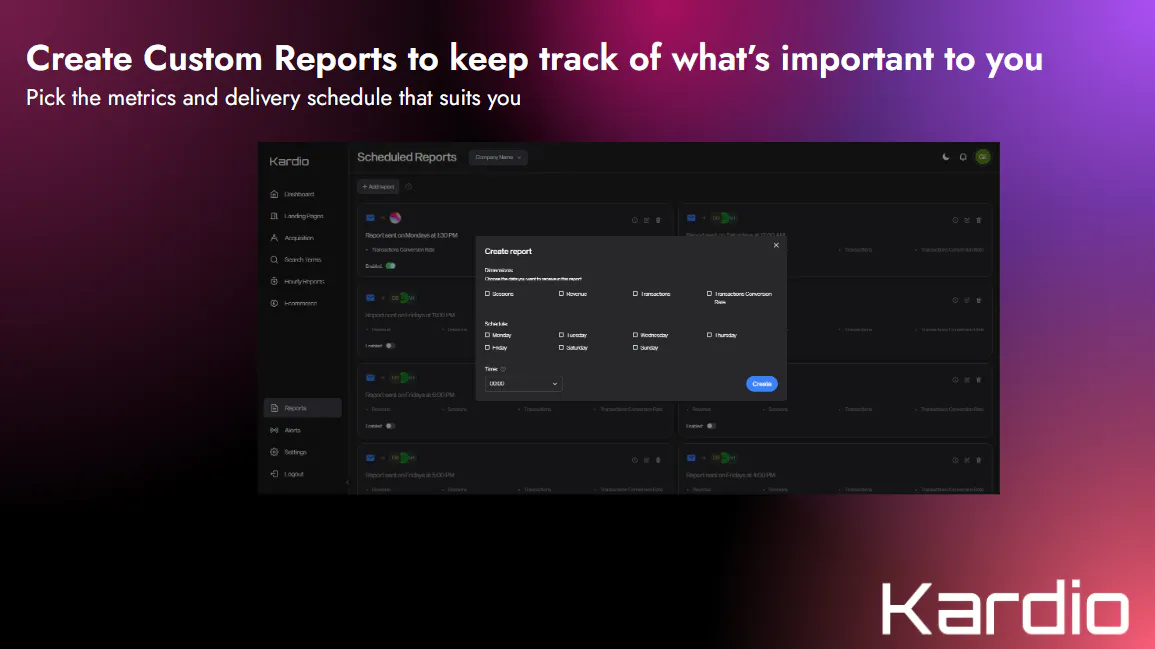This screenshot has height=649, width=1155.
Task: Tick the Sunday schedule checkbox
Action: point(635,348)
